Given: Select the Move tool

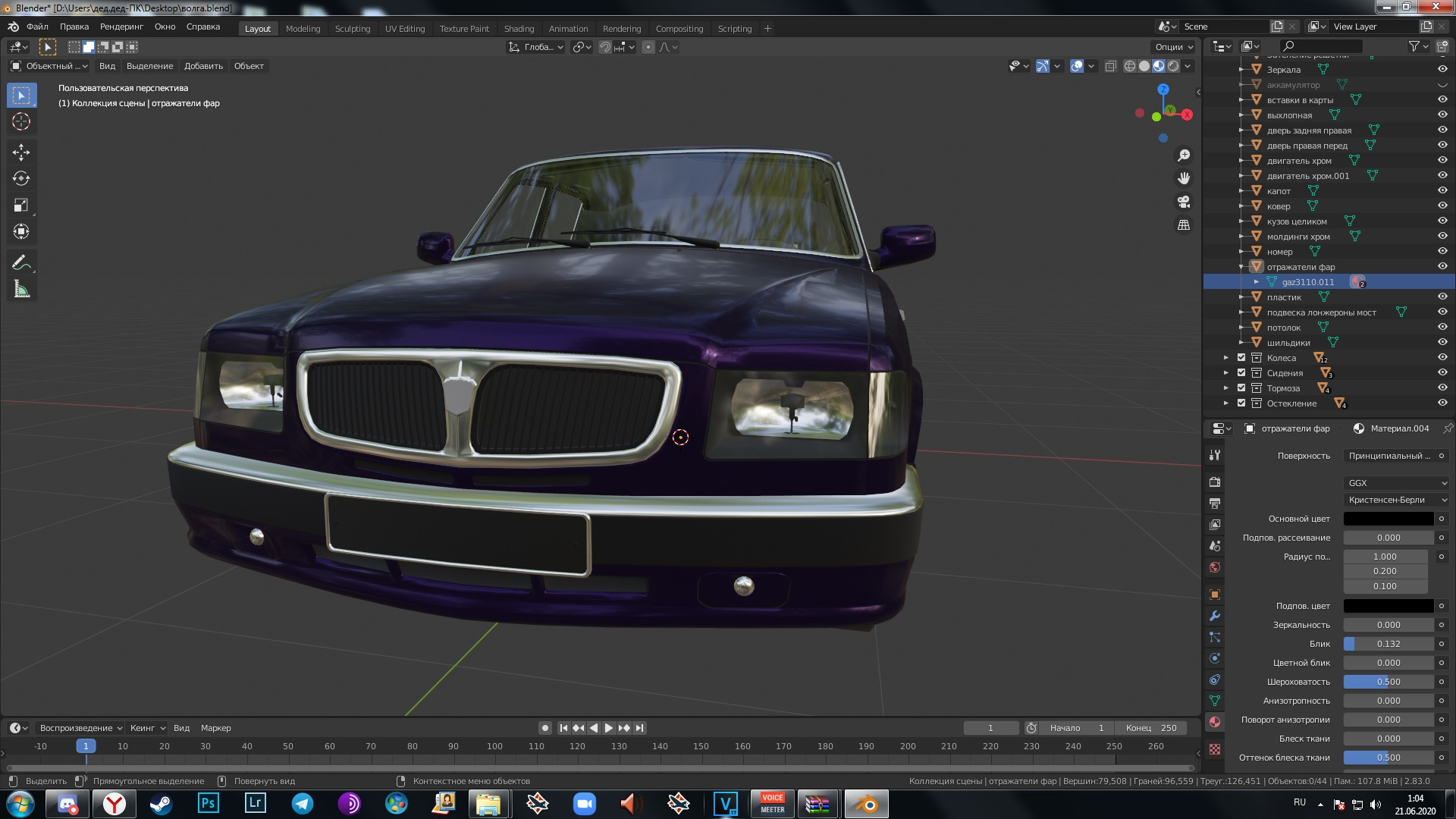Looking at the screenshot, I should coord(21,152).
